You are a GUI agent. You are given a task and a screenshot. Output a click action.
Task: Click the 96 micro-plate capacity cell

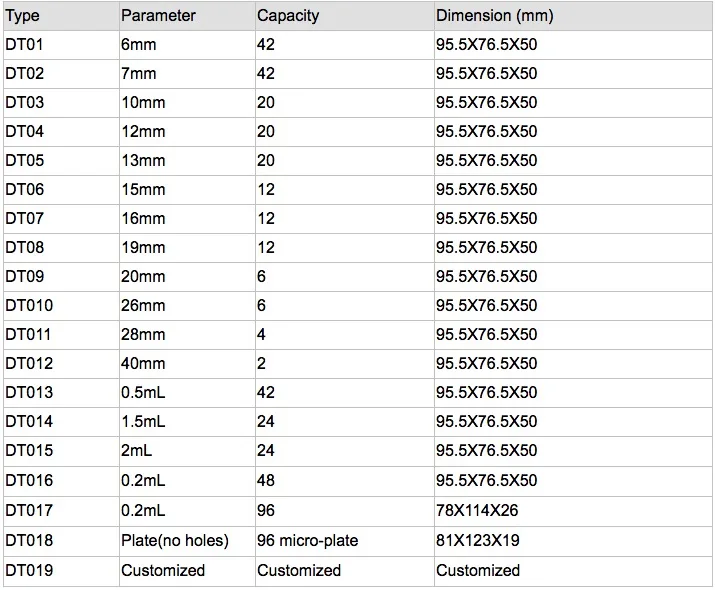coord(307,541)
